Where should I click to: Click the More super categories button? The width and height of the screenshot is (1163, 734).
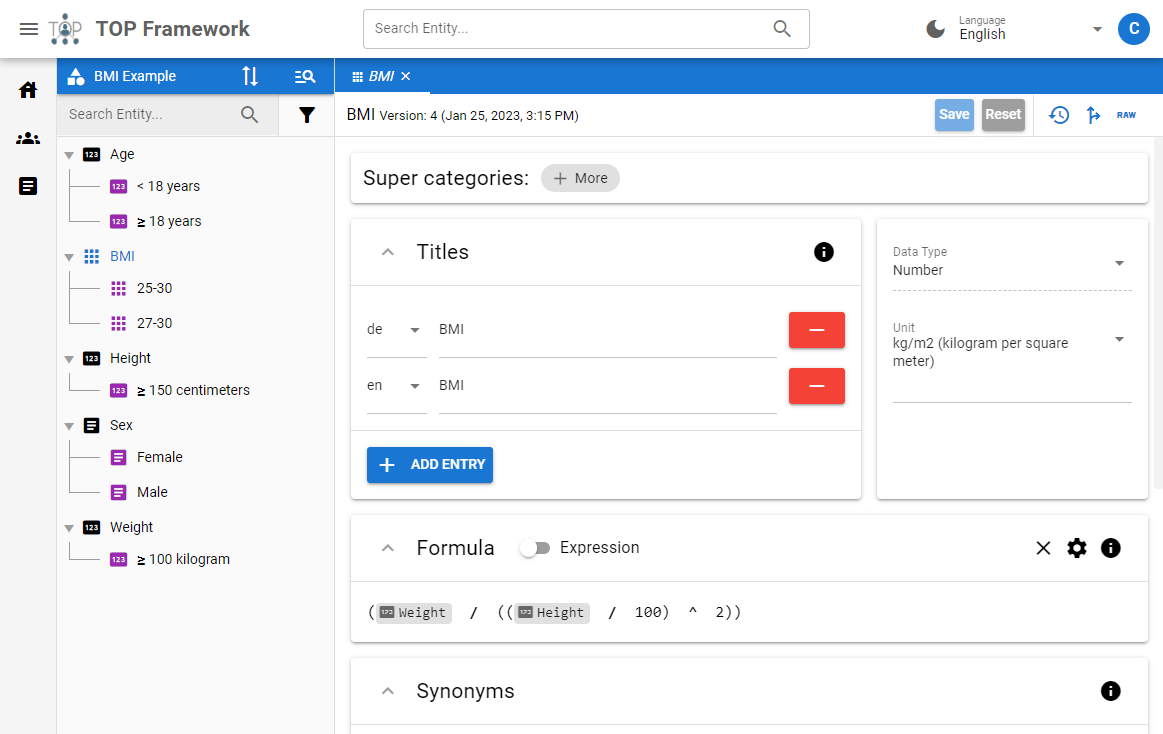(580, 178)
